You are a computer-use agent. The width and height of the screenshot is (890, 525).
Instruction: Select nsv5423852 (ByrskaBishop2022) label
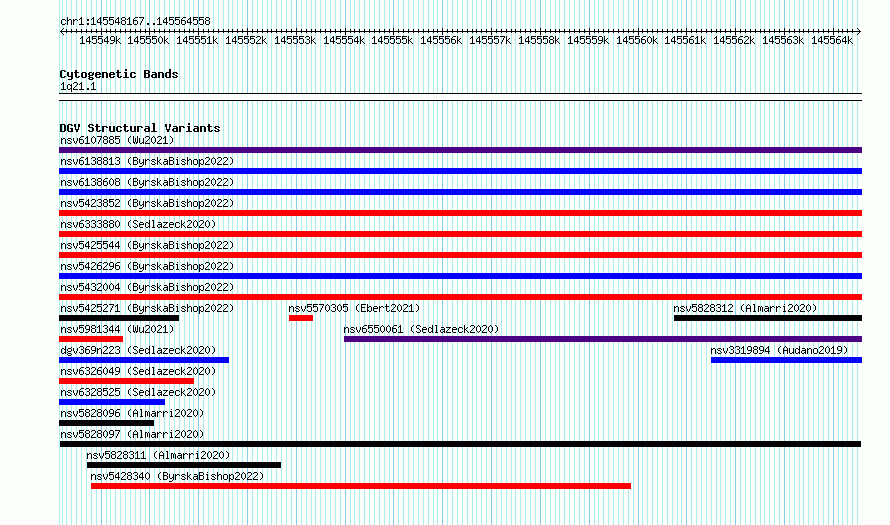pos(147,203)
